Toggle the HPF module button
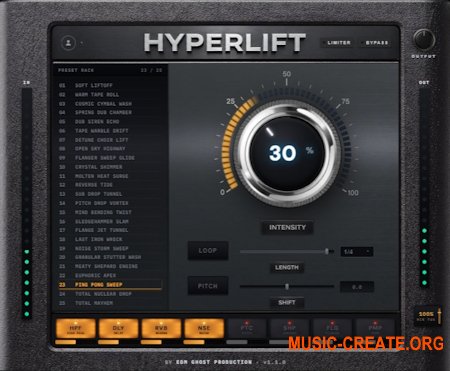The width and height of the screenshot is (450, 371). (76, 328)
